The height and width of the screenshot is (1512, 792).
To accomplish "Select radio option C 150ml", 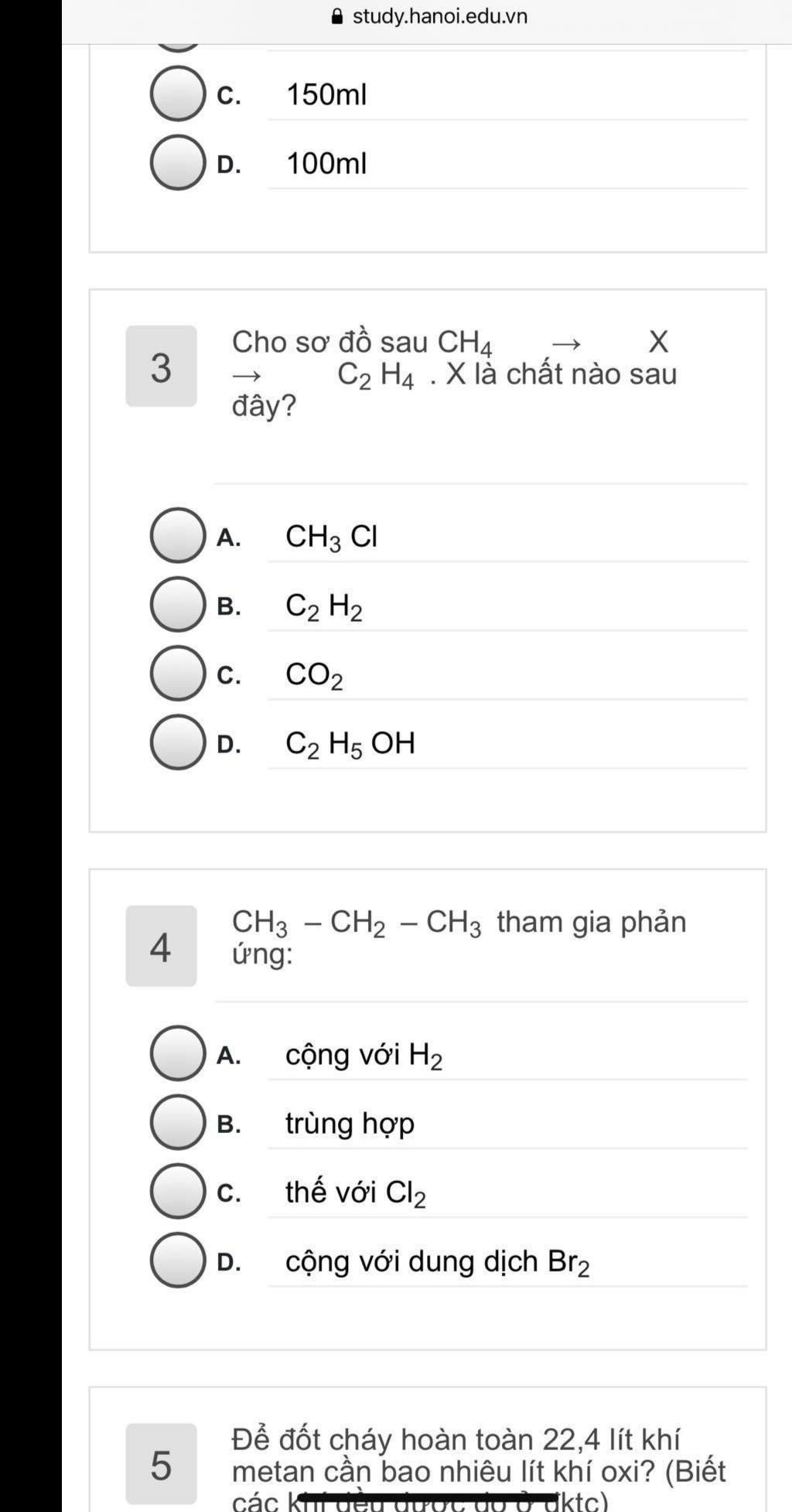I will coord(178,94).
